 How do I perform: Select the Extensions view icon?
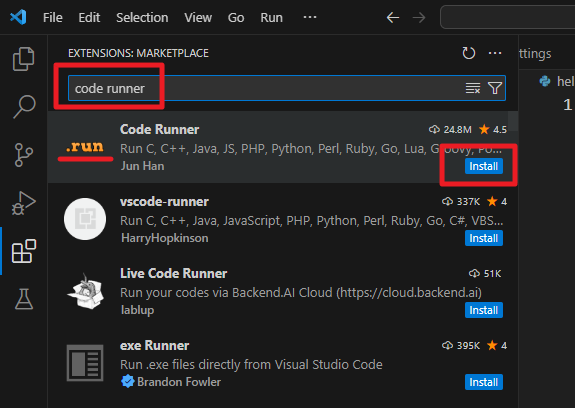click(24, 251)
